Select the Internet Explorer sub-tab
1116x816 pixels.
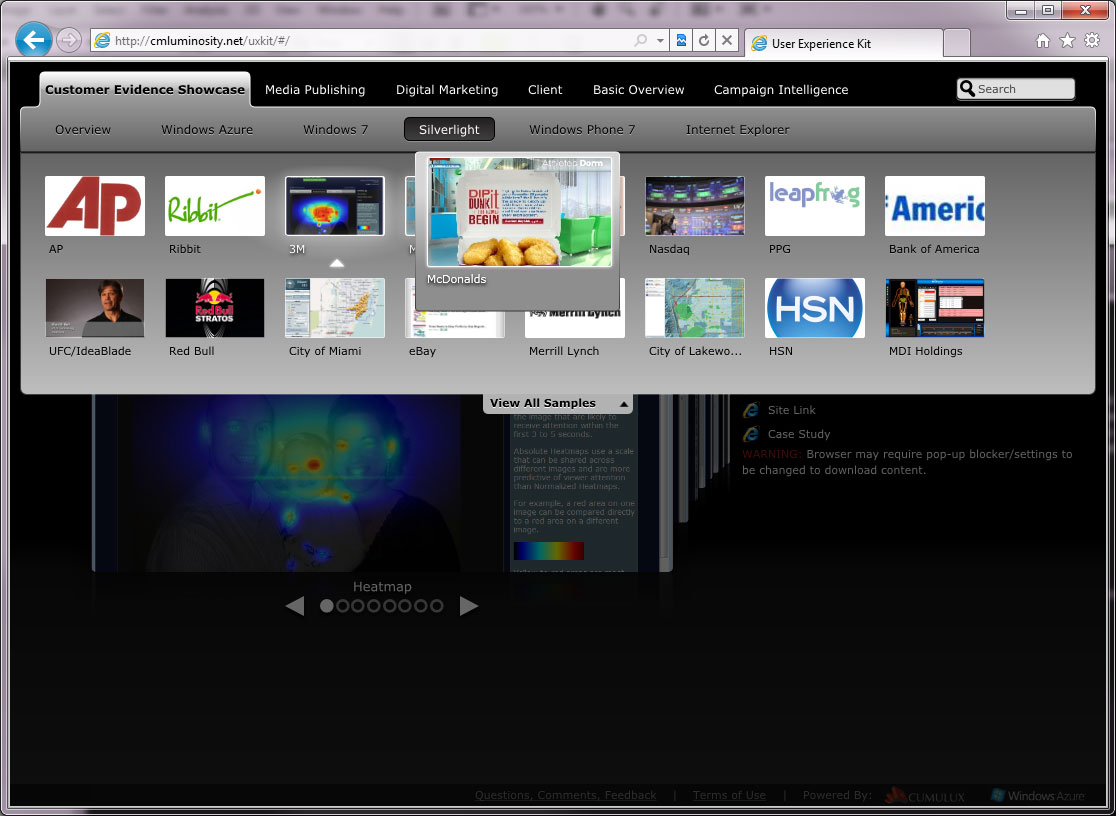737,130
